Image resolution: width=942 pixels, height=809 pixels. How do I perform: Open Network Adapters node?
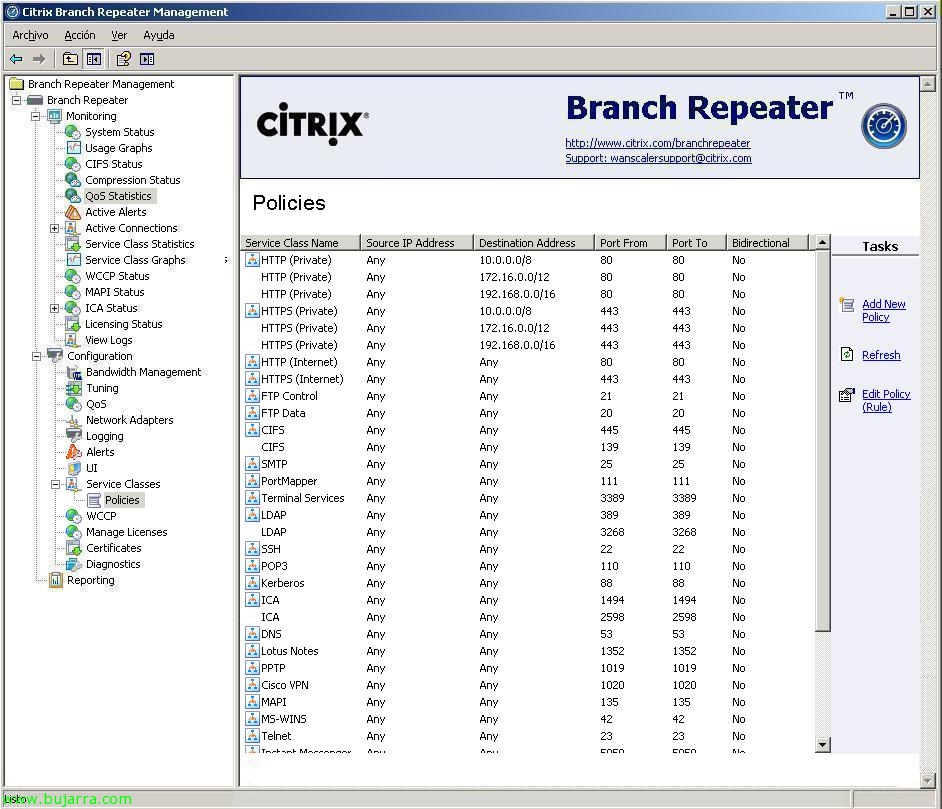[x=130, y=420]
